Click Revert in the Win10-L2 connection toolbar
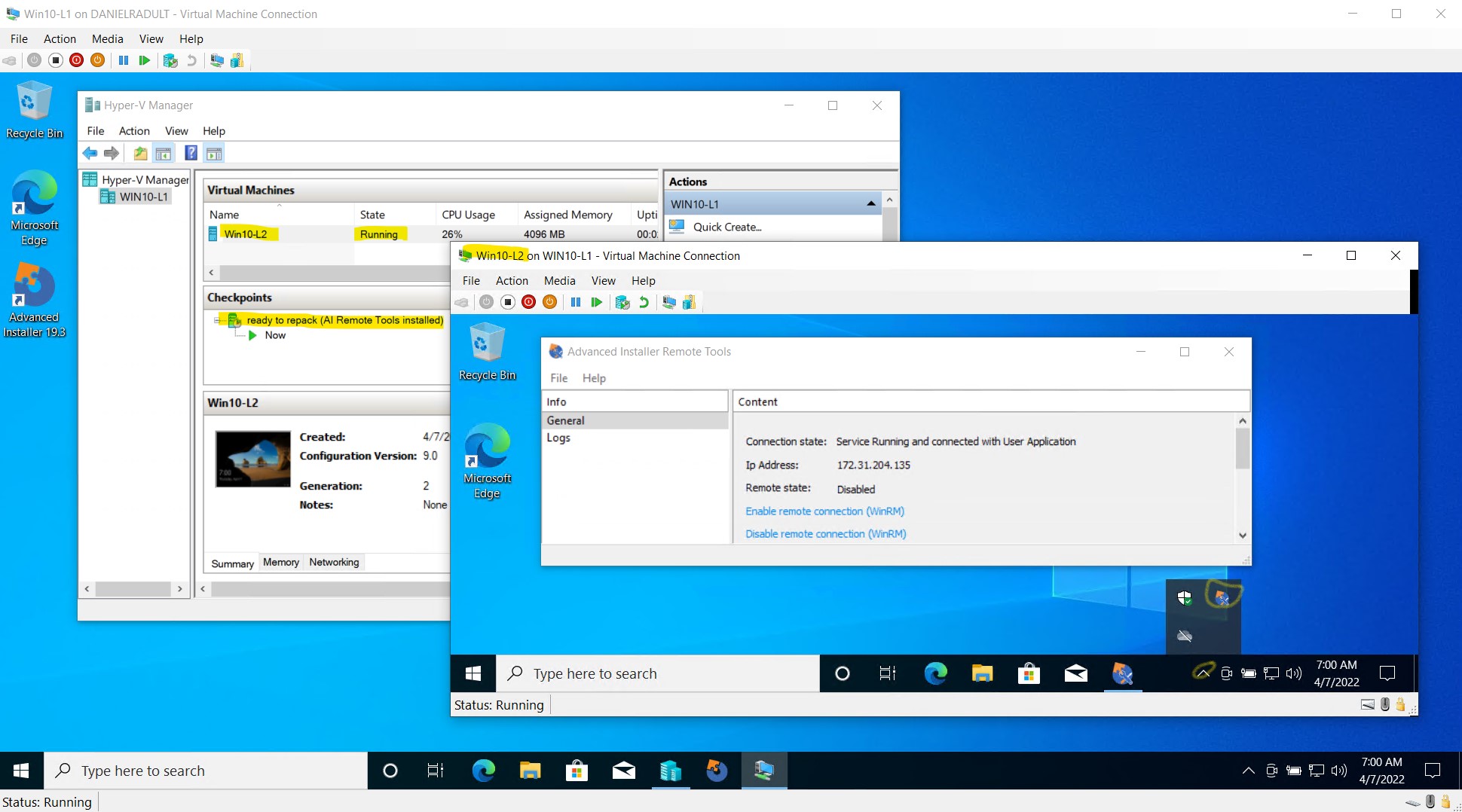Image resolution: width=1462 pixels, height=812 pixels. (644, 302)
